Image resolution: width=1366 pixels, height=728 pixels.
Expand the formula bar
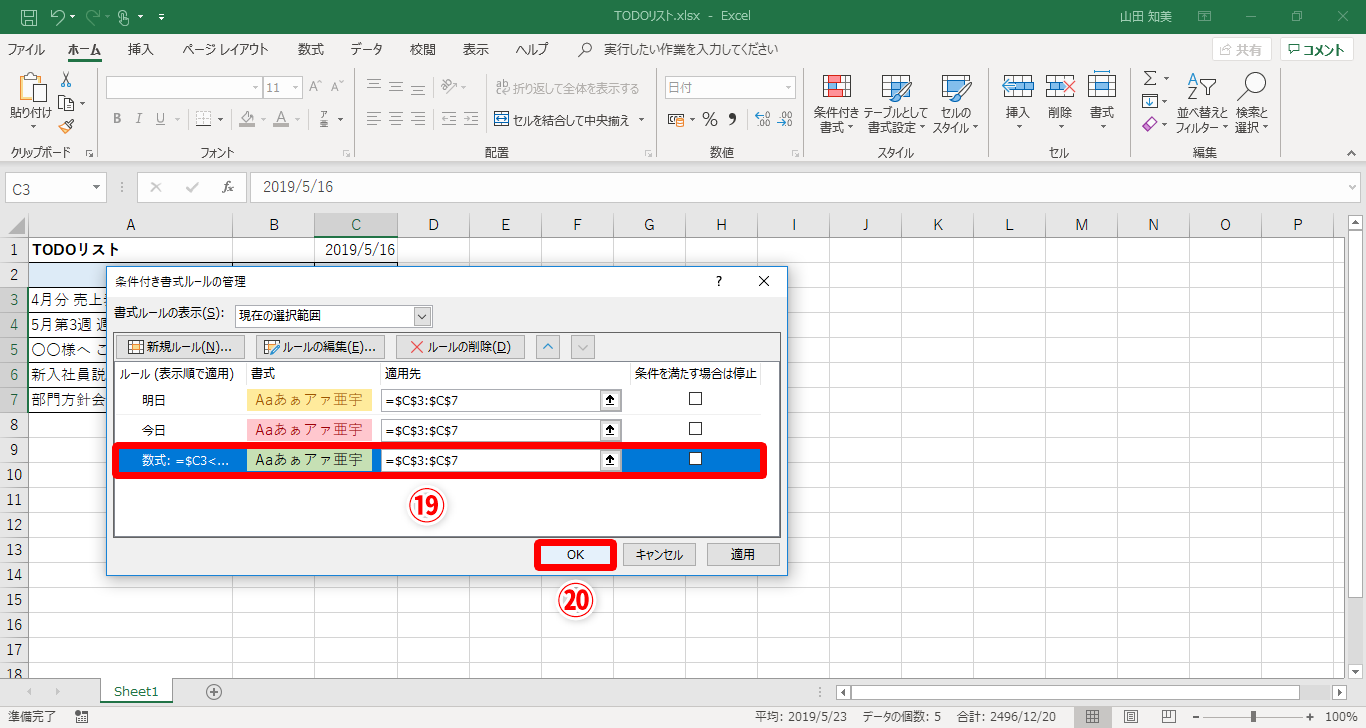click(x=1353, y=187)
